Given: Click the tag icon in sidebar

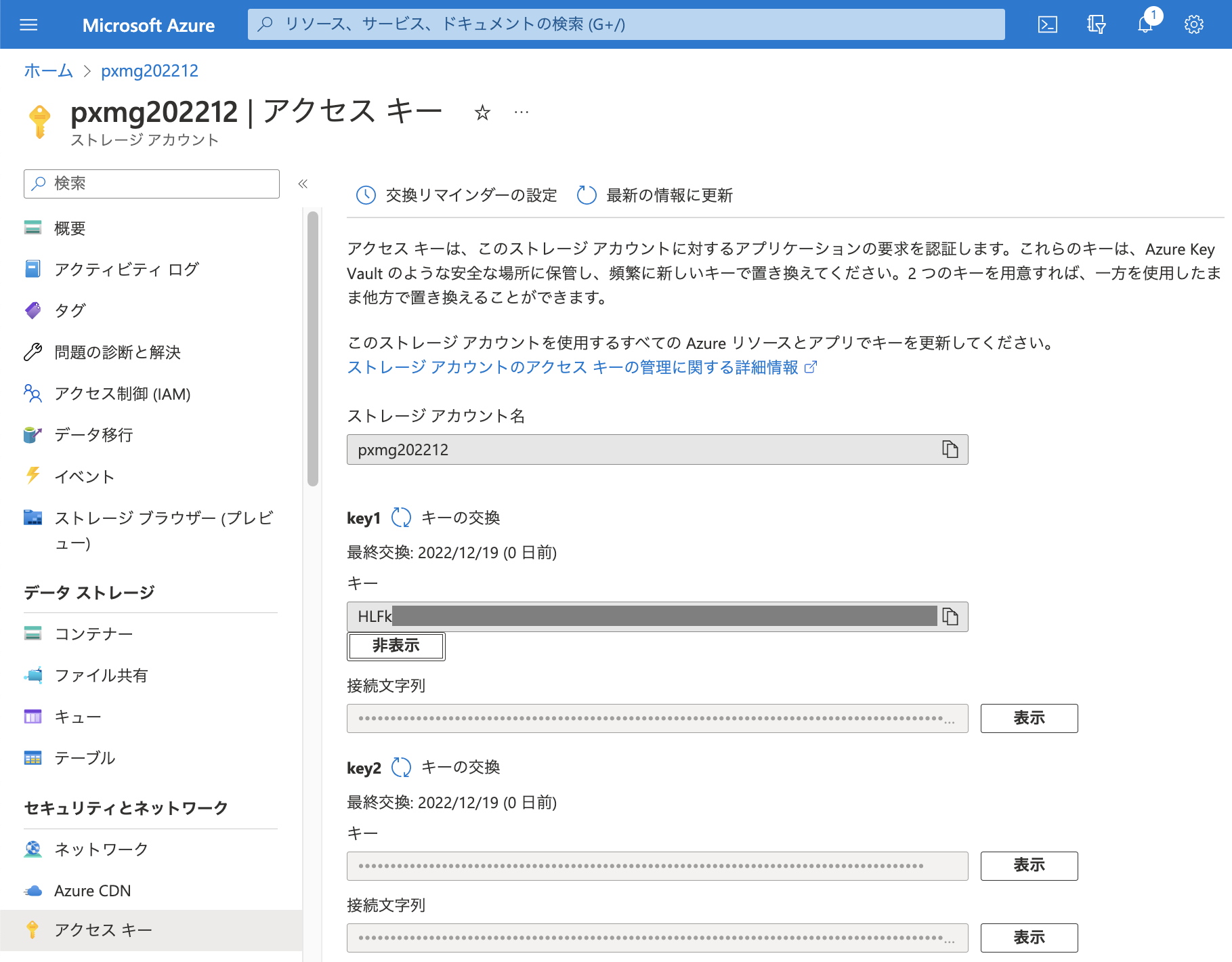Looking at the screenshot, I should point(33,310).
